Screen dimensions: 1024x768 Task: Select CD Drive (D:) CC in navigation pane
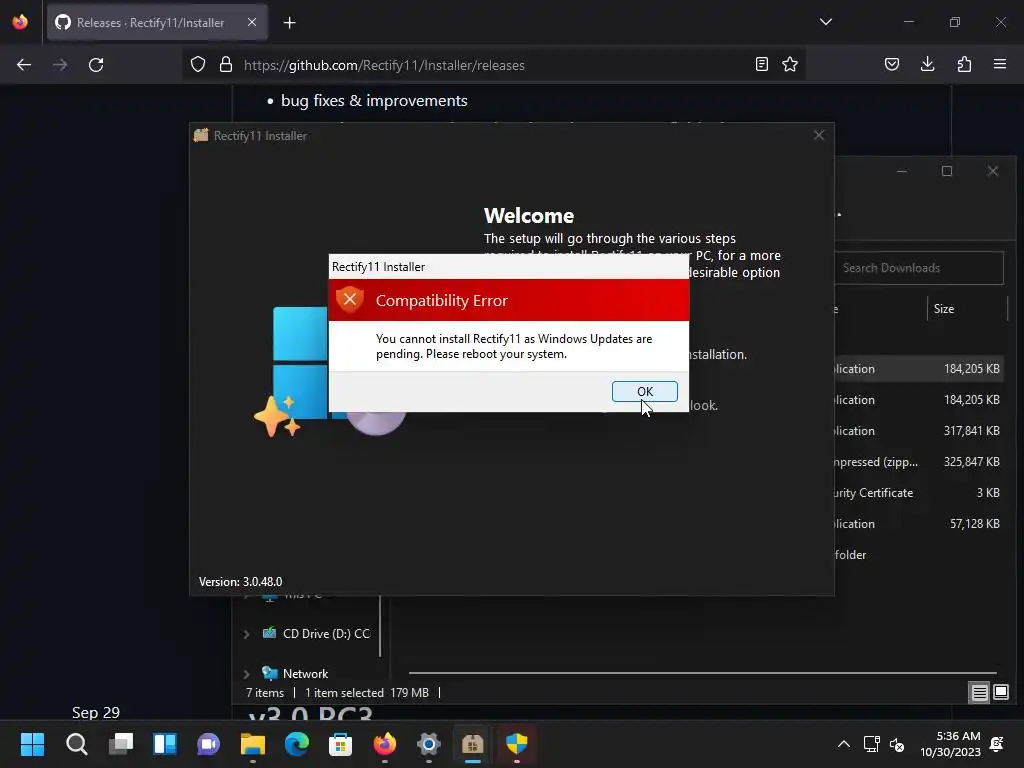316,633
